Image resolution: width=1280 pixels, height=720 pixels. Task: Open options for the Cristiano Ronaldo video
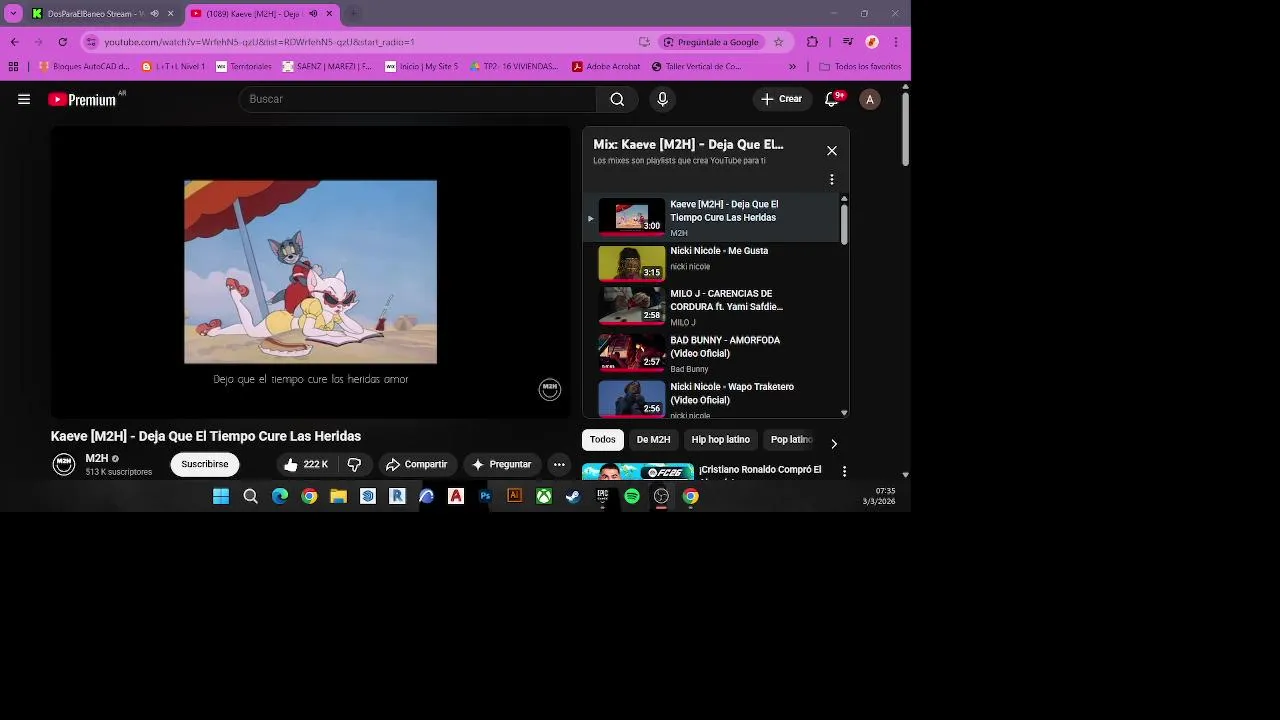pyautogui.click(x=844, y=471)
